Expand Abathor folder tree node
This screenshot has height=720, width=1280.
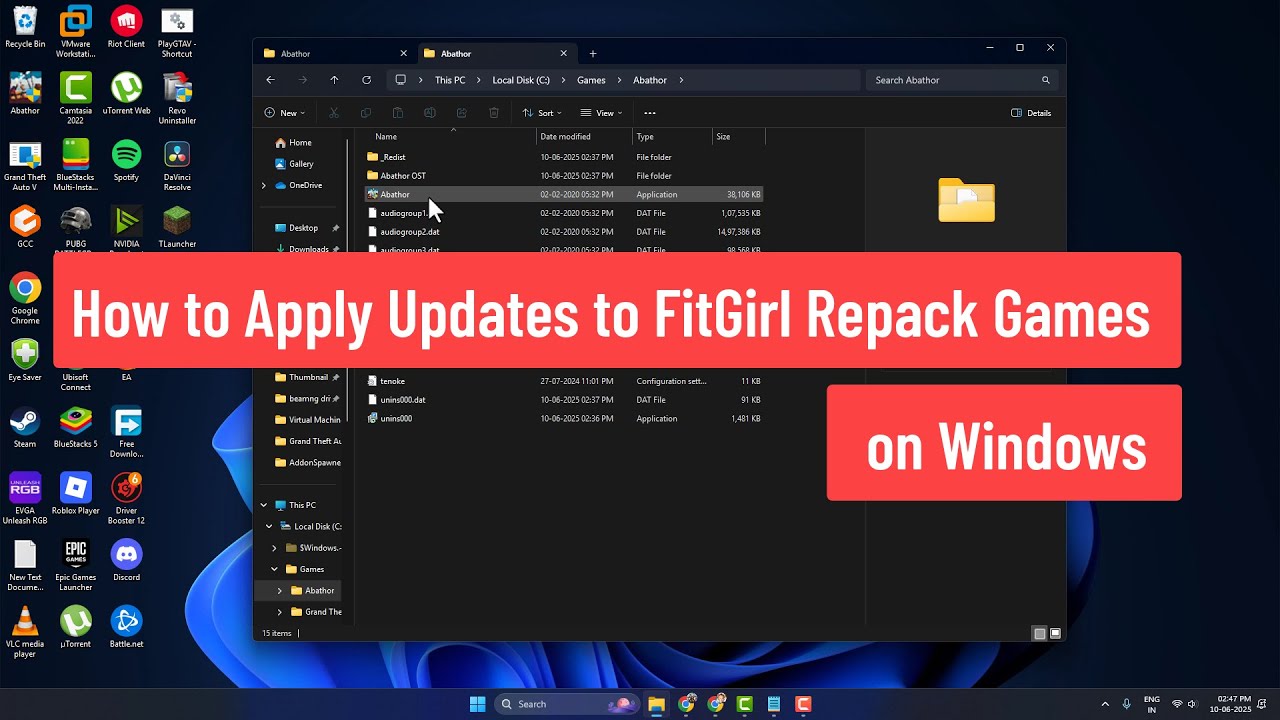(280, 591)
